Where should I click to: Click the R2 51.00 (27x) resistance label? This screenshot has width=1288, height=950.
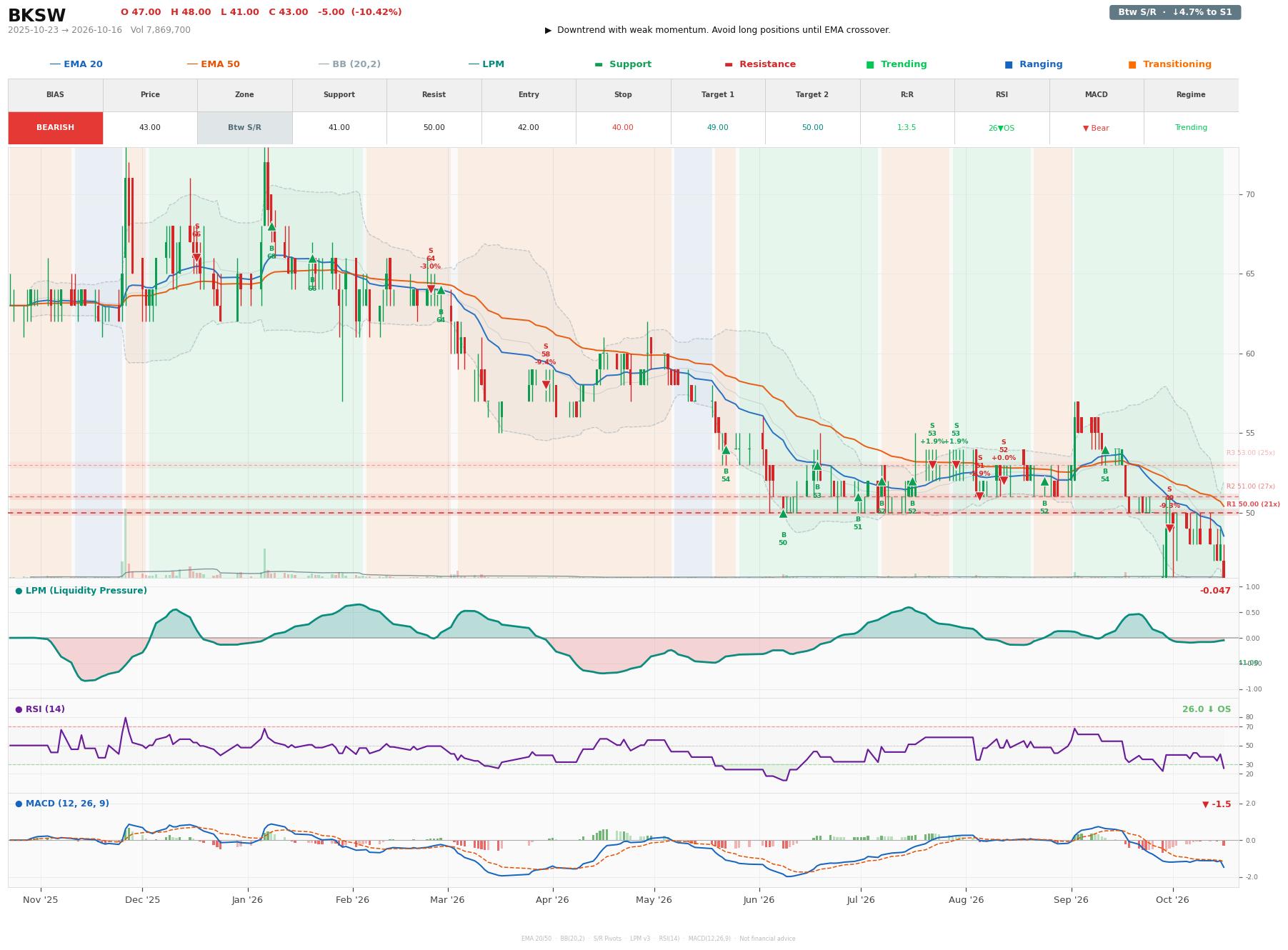1250,486
